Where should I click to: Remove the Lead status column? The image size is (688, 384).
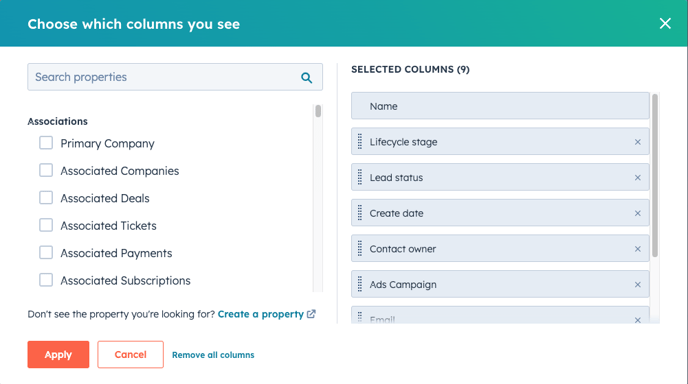(638, 177)
